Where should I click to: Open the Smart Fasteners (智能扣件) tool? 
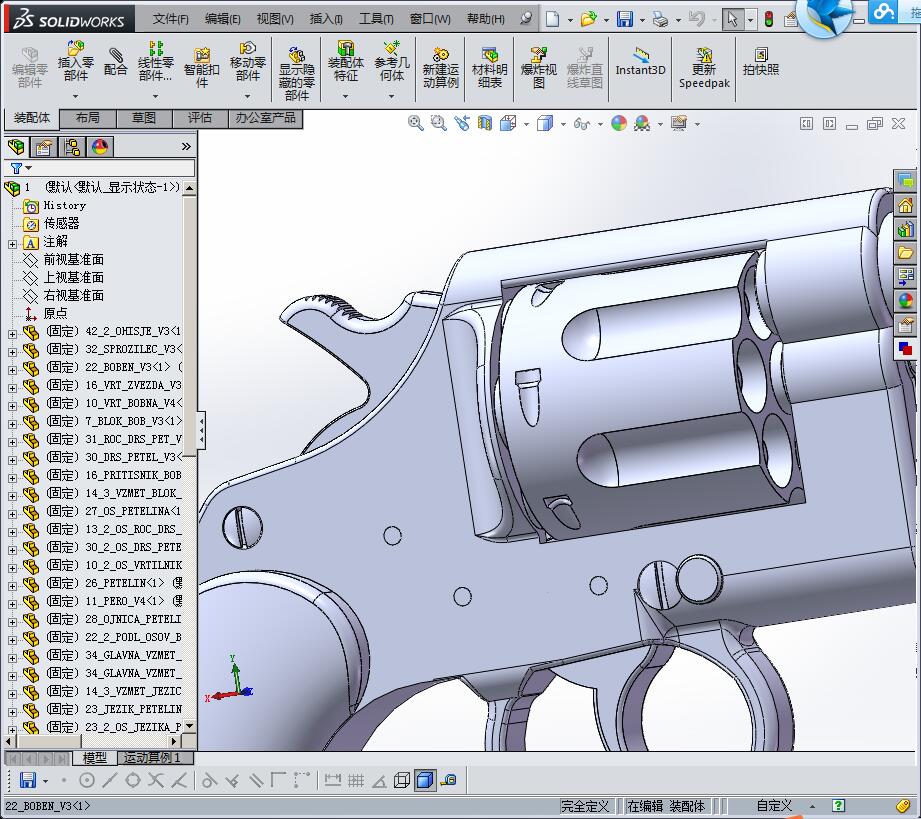point(202,60)
